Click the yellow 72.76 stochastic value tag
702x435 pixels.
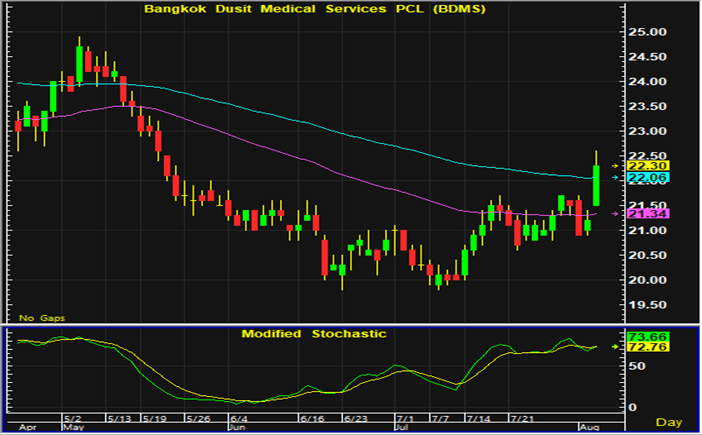click(638, 347)
